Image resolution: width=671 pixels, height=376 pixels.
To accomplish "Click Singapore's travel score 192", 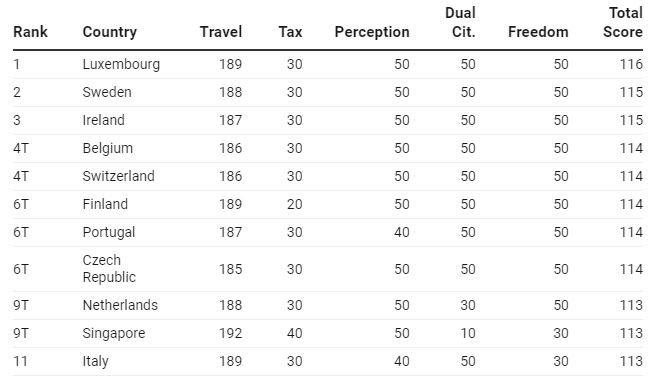I will point(231,333).
